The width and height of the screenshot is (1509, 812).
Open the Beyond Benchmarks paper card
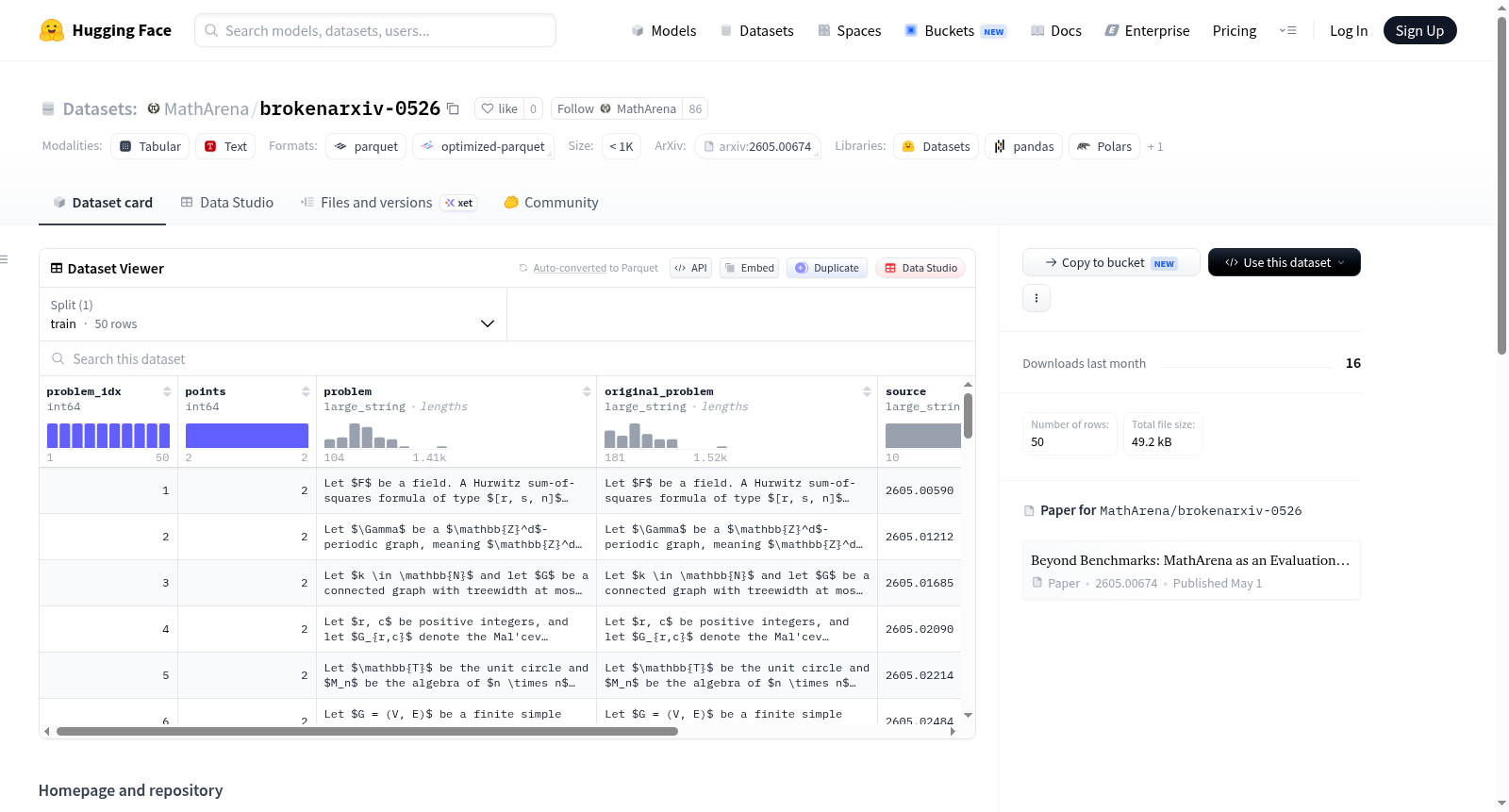(x=1191, y=571)
